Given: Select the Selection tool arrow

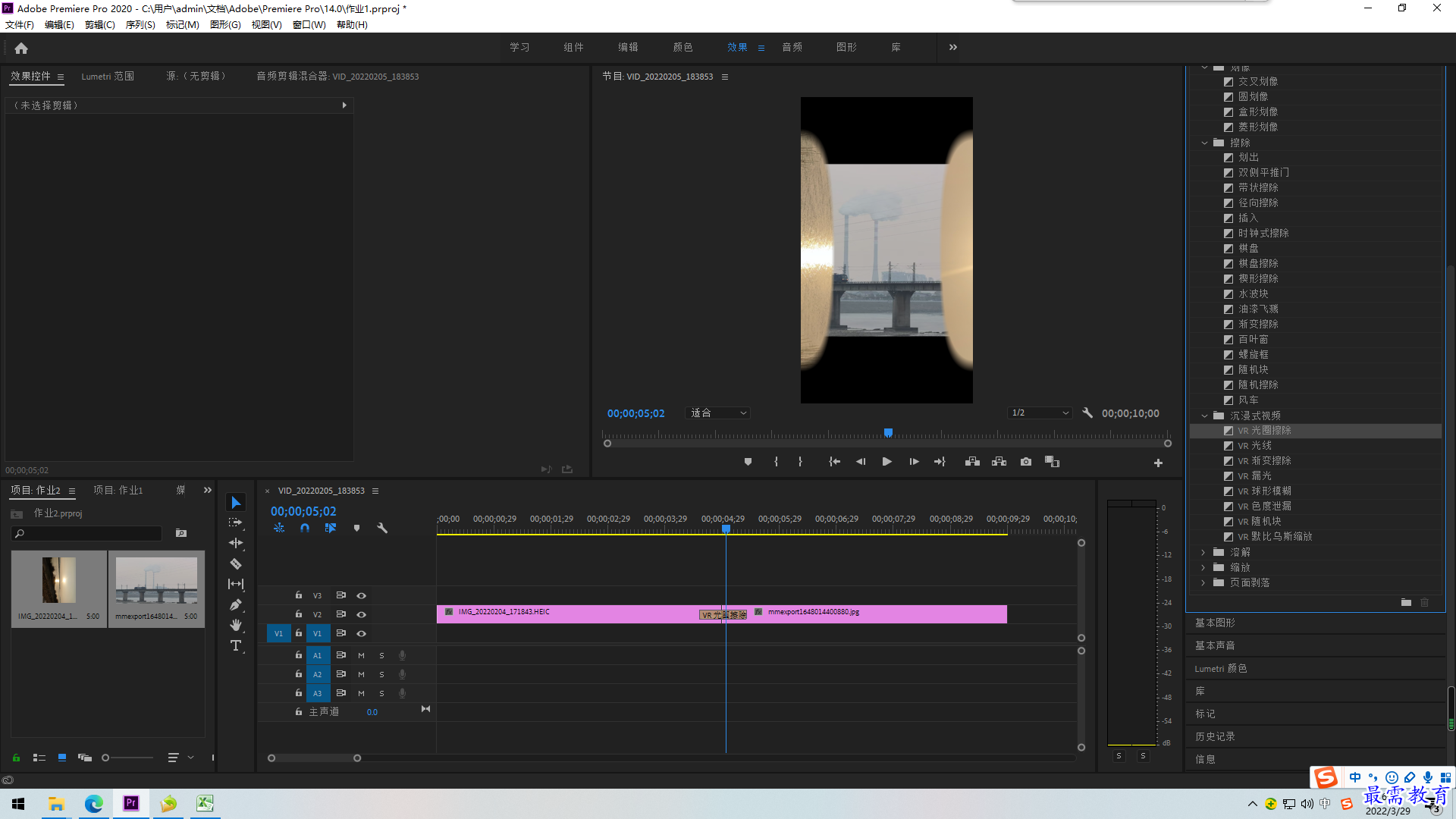Looking at the screenshot, I should [236, 503].
